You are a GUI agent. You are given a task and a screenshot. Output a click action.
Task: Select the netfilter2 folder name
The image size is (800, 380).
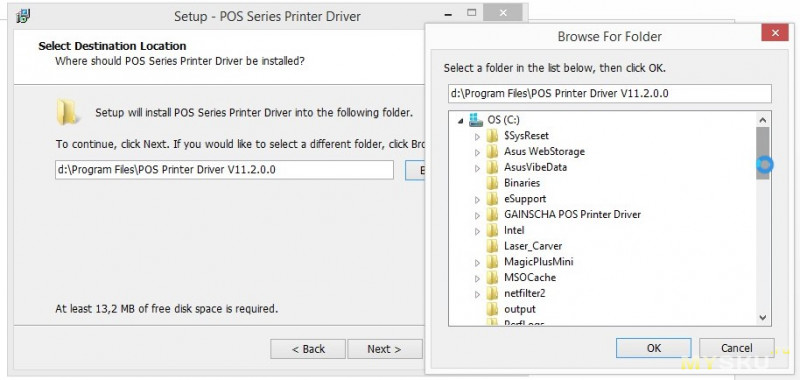click(x=525, y=293)
